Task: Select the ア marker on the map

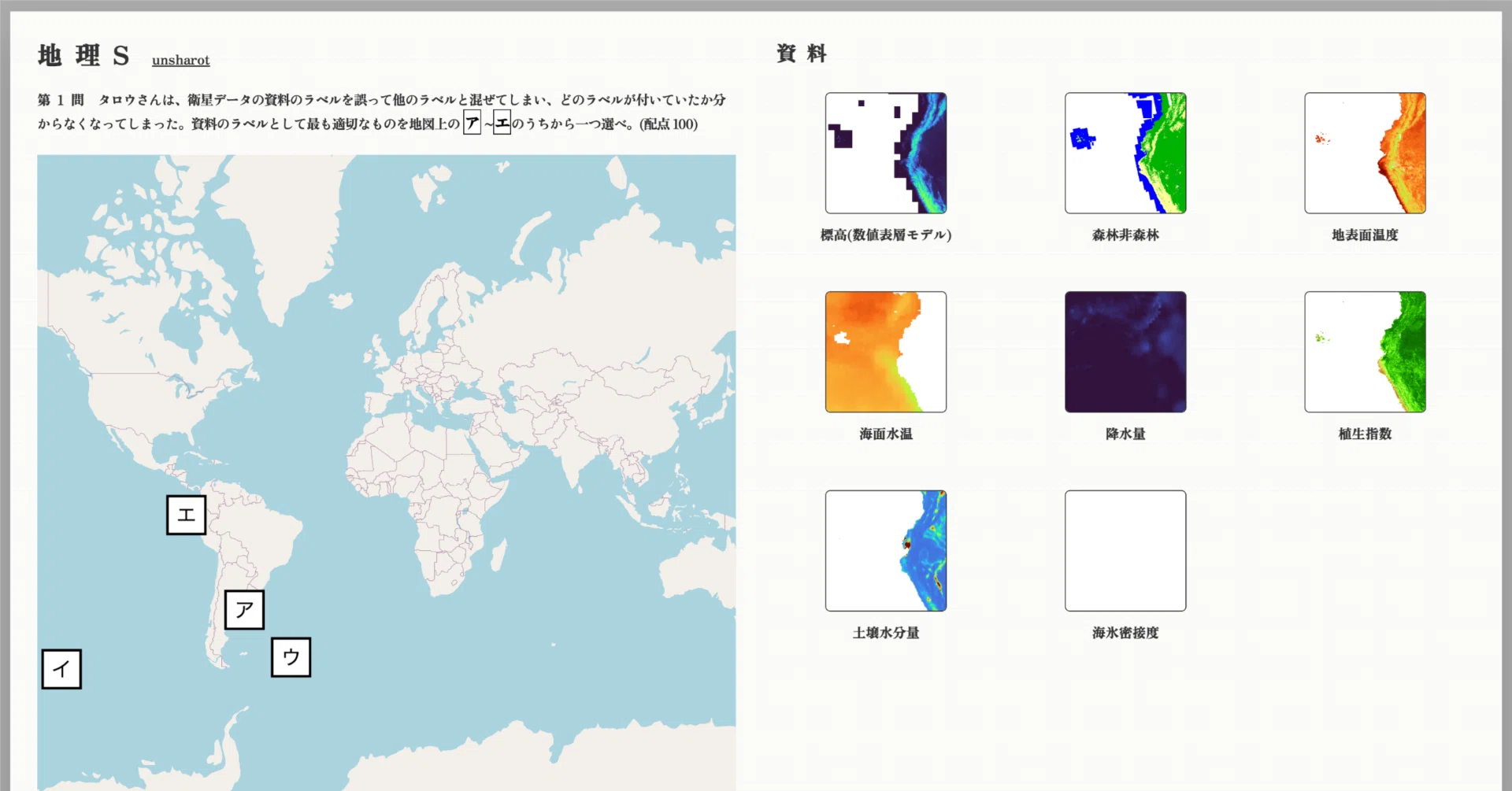Action: 244,610
